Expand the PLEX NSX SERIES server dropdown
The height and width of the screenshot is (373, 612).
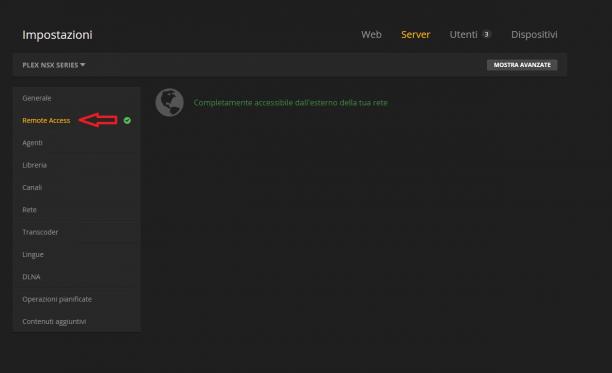click(54, 65)
